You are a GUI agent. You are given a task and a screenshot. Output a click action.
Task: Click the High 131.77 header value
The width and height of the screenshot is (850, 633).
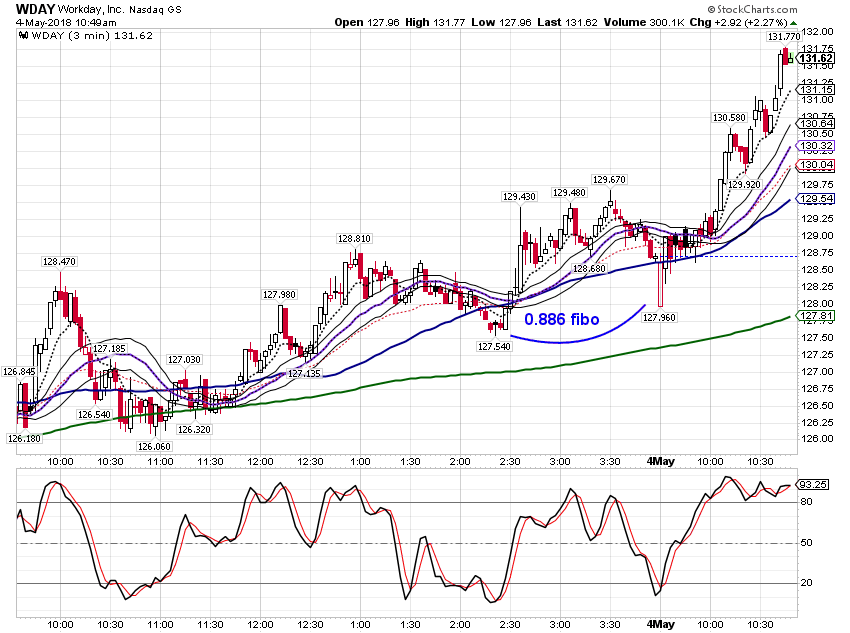435,22
